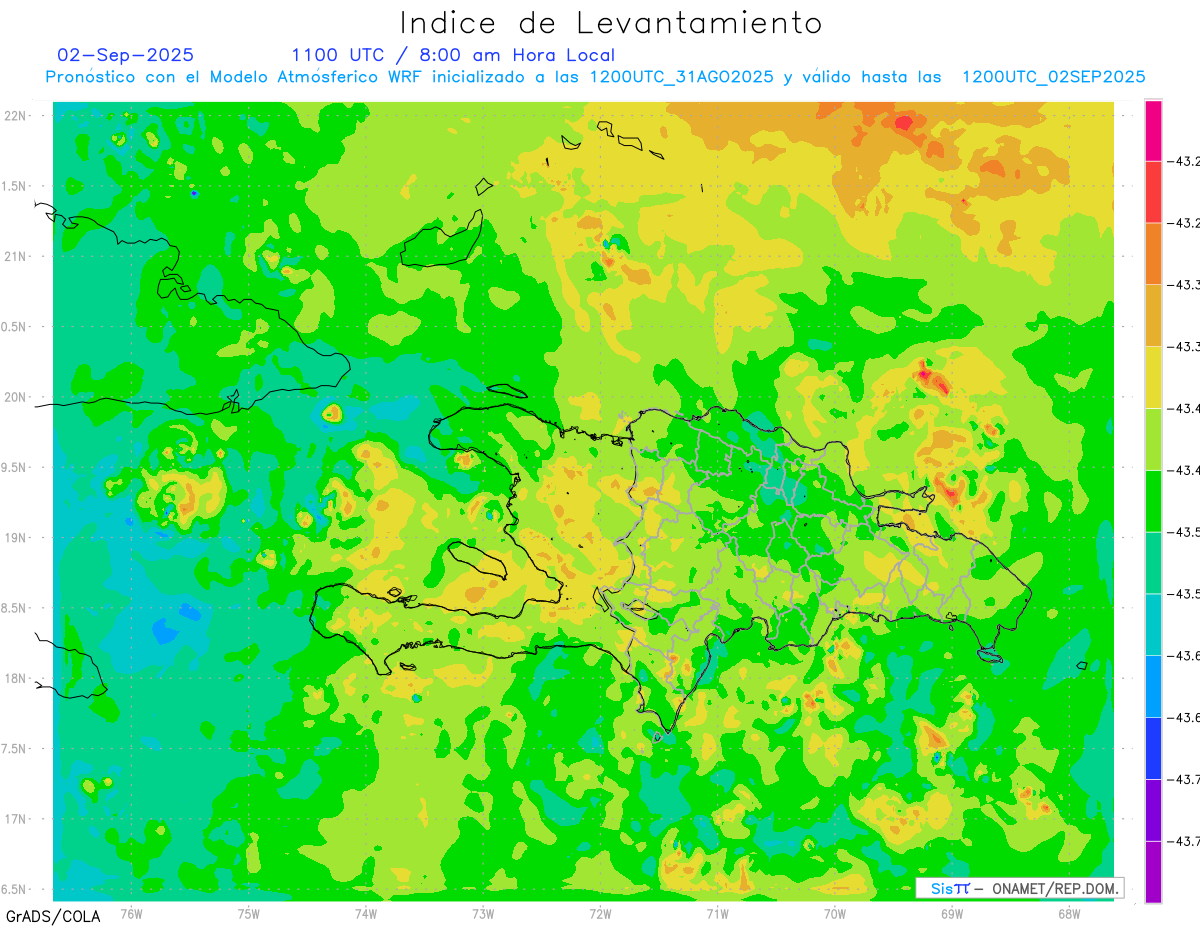Click the '17N' latitude label
Screen dimensions: 1200x927
click(x=15, y=819)
